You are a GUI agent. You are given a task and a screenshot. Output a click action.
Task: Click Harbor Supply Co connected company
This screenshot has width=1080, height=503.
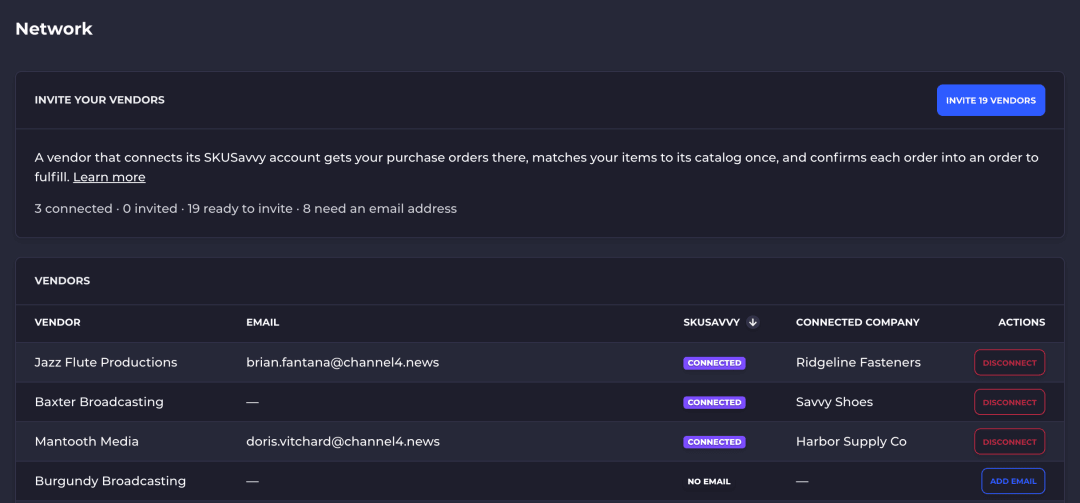851,441
